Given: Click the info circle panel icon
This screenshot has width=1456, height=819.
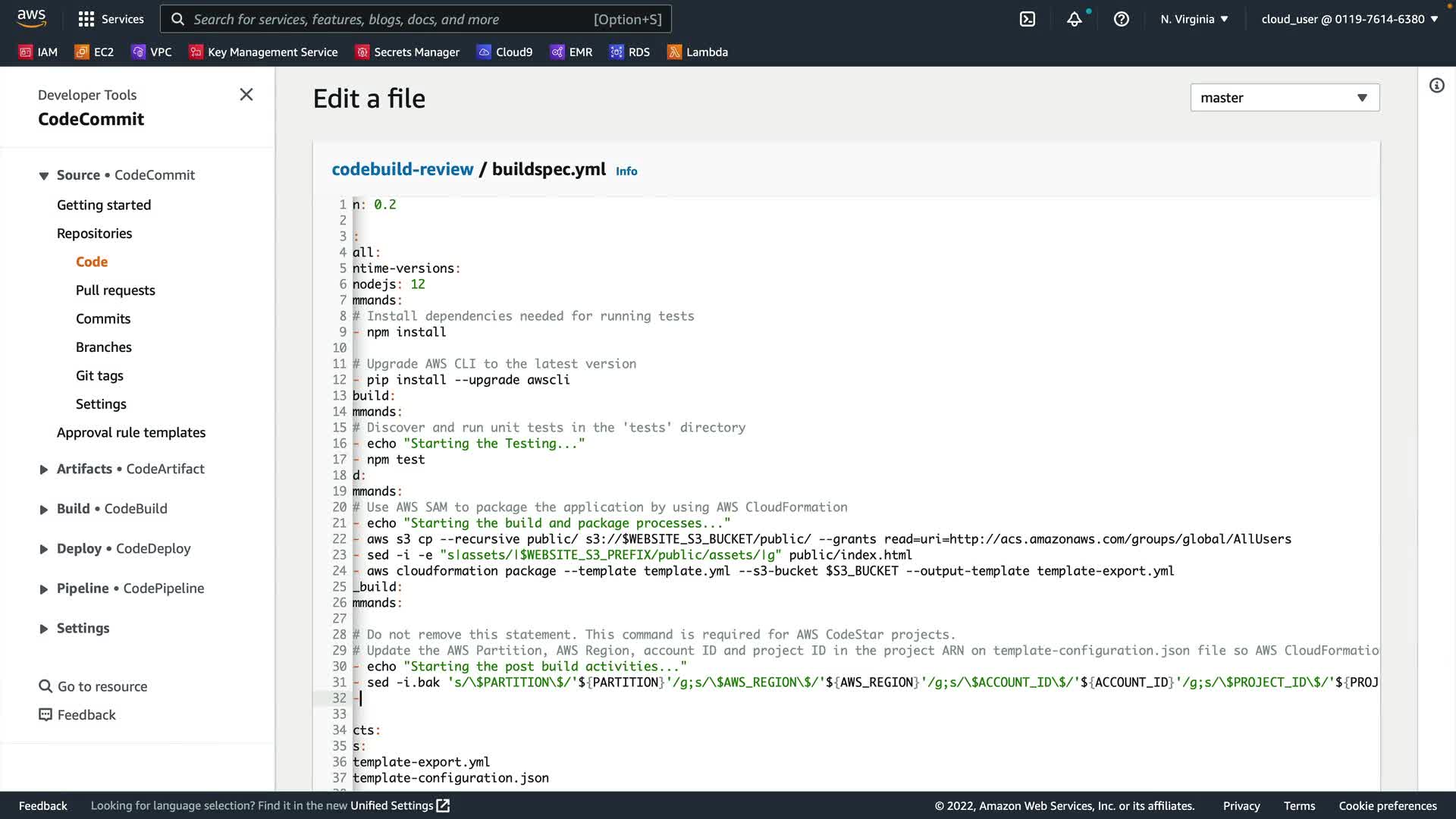Looking at the screenshot, I should pyautogui.click(x=1436, y=86).
